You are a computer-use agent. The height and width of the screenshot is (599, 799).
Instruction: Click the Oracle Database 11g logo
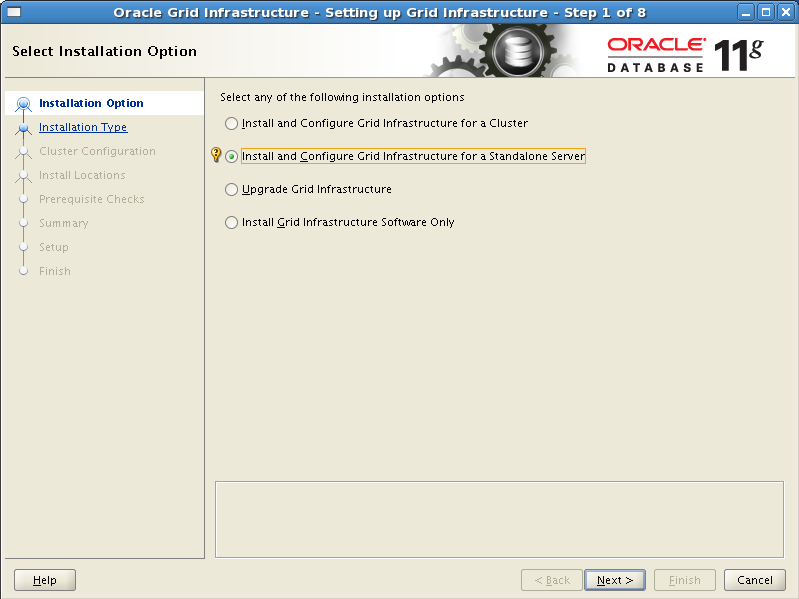pos(685,55)
